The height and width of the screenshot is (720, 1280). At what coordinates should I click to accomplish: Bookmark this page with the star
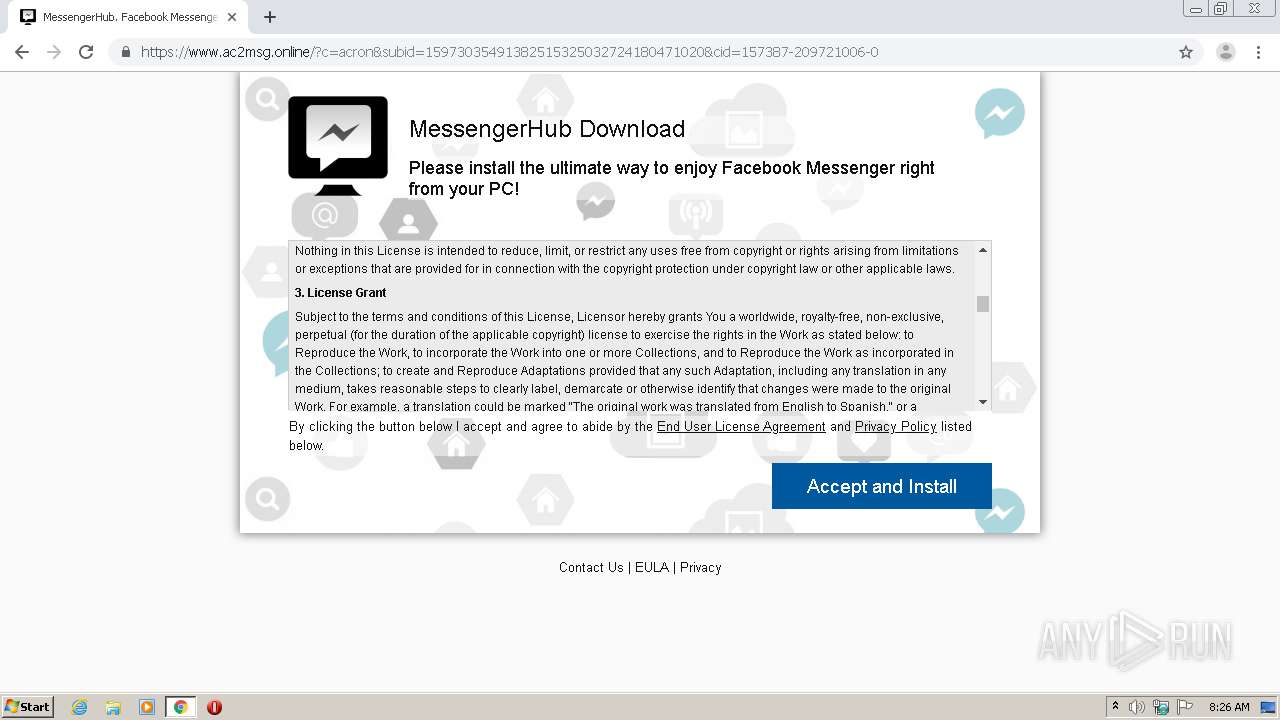pos(1186,52)
